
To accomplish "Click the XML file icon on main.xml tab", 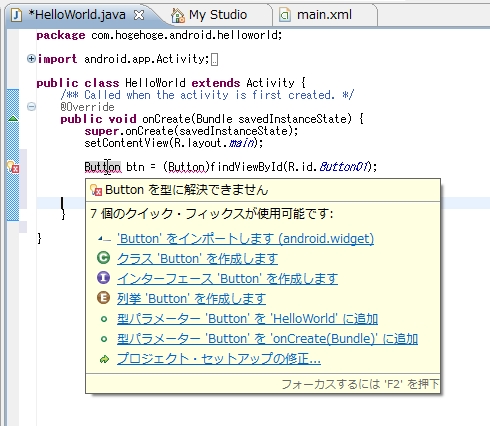I will 285,15.
